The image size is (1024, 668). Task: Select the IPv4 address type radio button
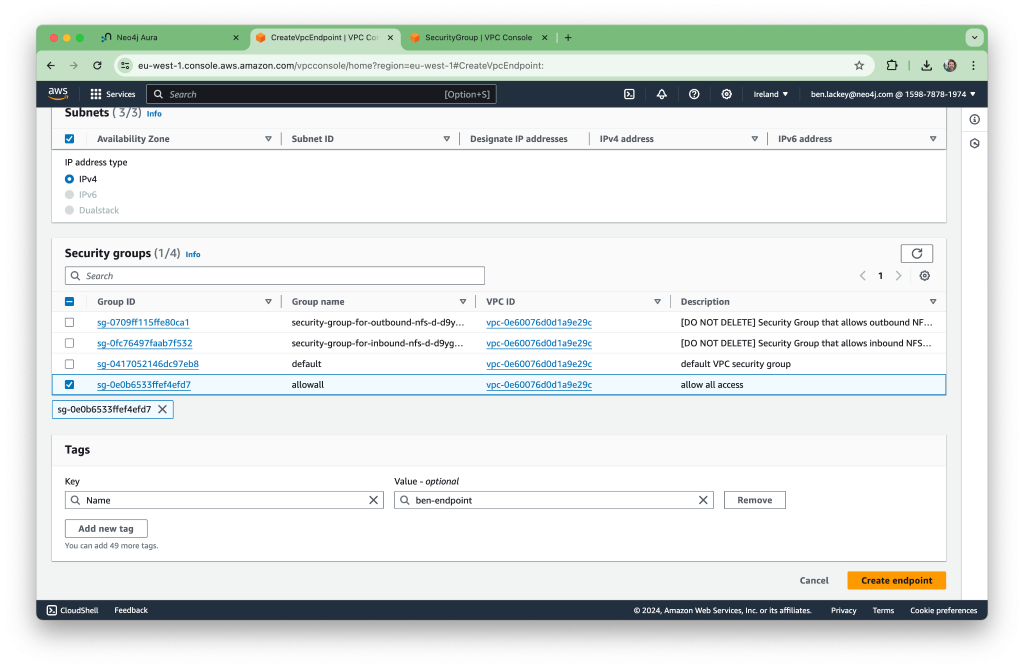(68, 179)
